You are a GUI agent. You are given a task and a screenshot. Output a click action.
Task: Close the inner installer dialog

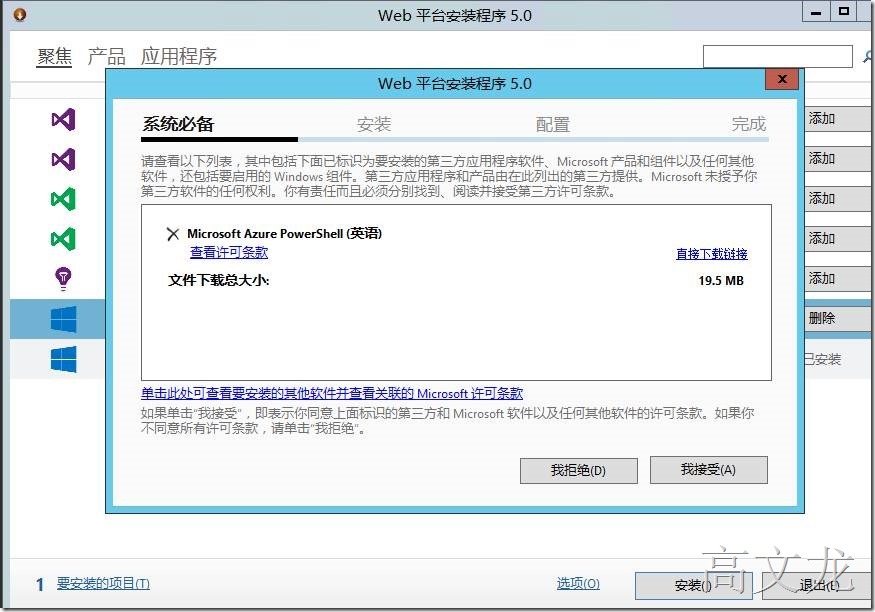point(782,79)
